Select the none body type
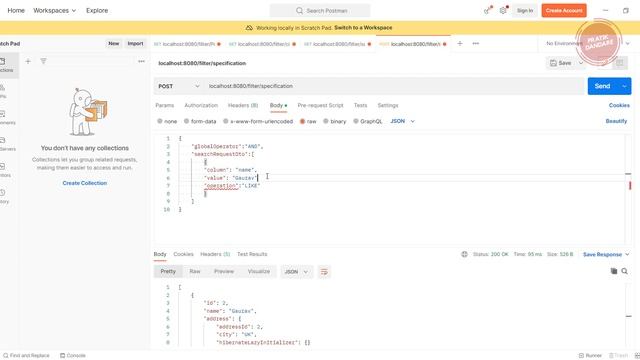 (x=167, y=121)
